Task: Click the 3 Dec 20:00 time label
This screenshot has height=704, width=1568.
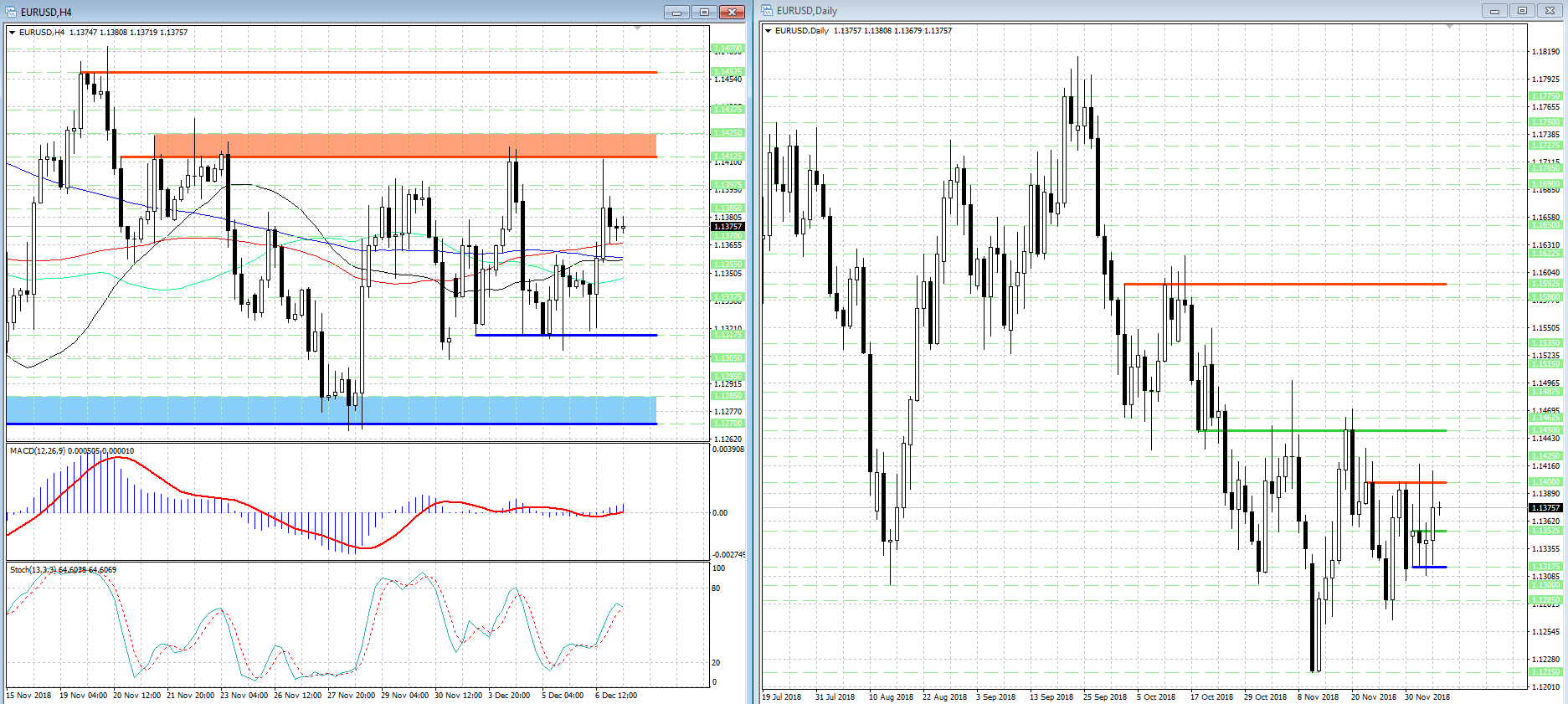Action: [x=509, y=696]
